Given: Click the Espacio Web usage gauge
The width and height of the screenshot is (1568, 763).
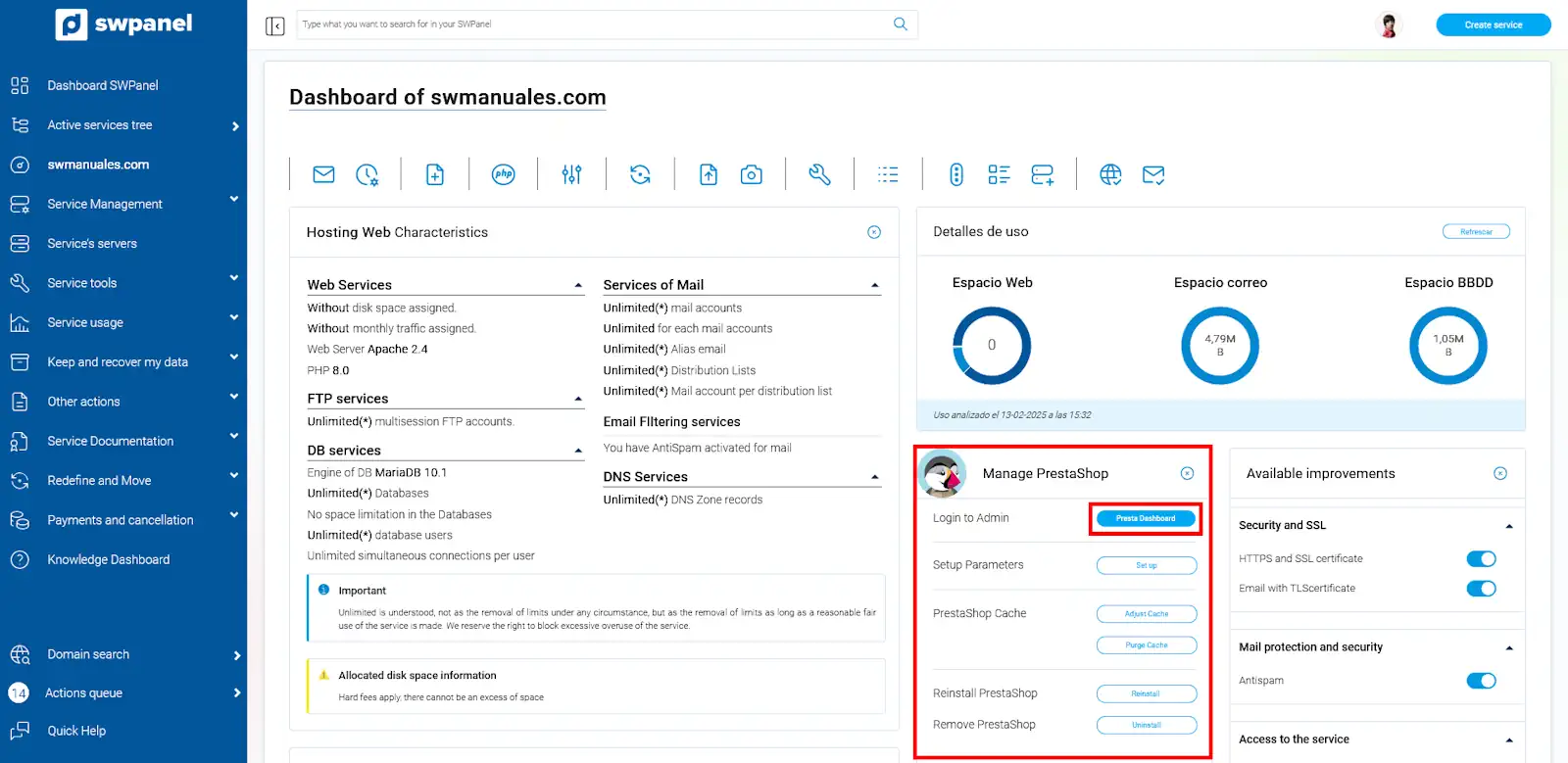Looking at the screenshot, I should (992, 346).
